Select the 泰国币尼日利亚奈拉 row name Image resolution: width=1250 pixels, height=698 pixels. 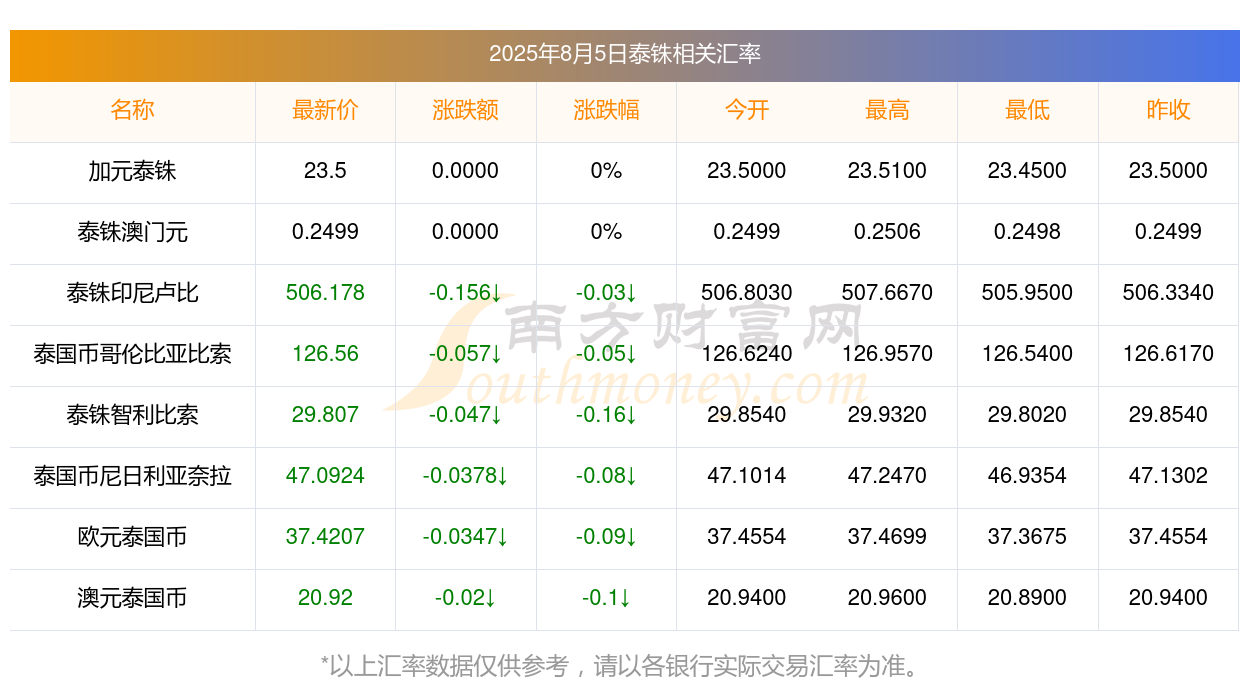point(132,476)
